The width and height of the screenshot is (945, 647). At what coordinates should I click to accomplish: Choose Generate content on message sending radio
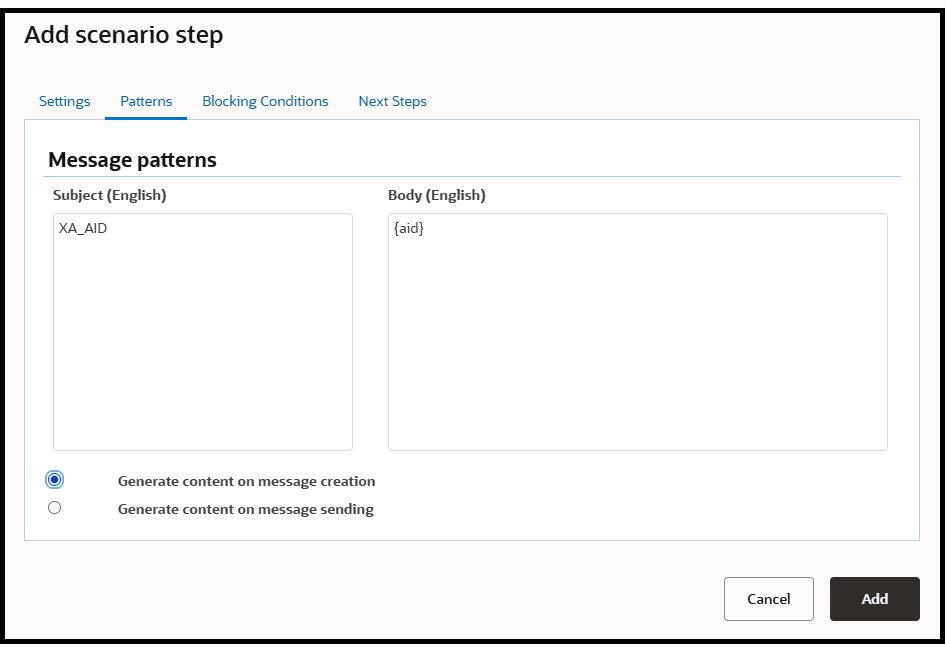coord(54,508)
